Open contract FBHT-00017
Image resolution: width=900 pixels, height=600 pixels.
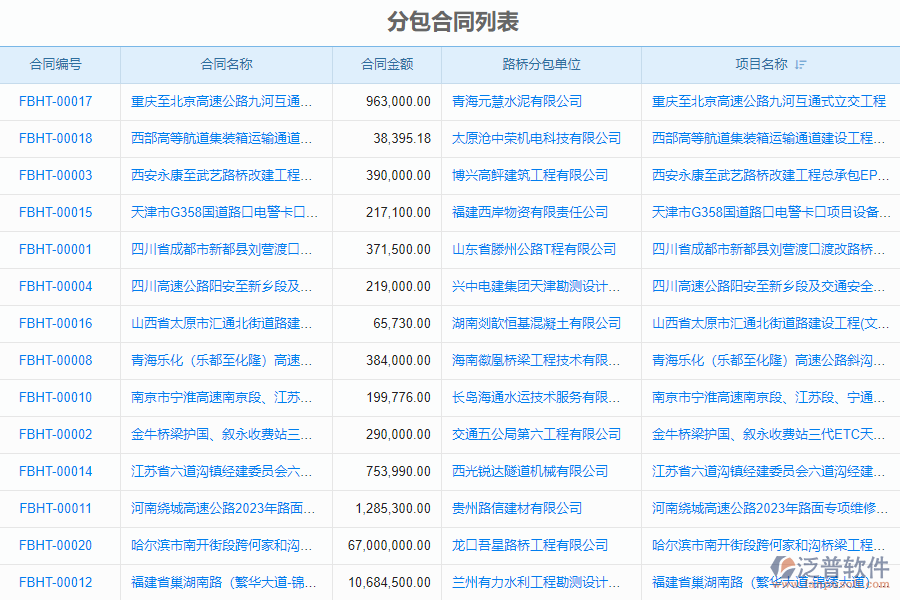point(54,101)
